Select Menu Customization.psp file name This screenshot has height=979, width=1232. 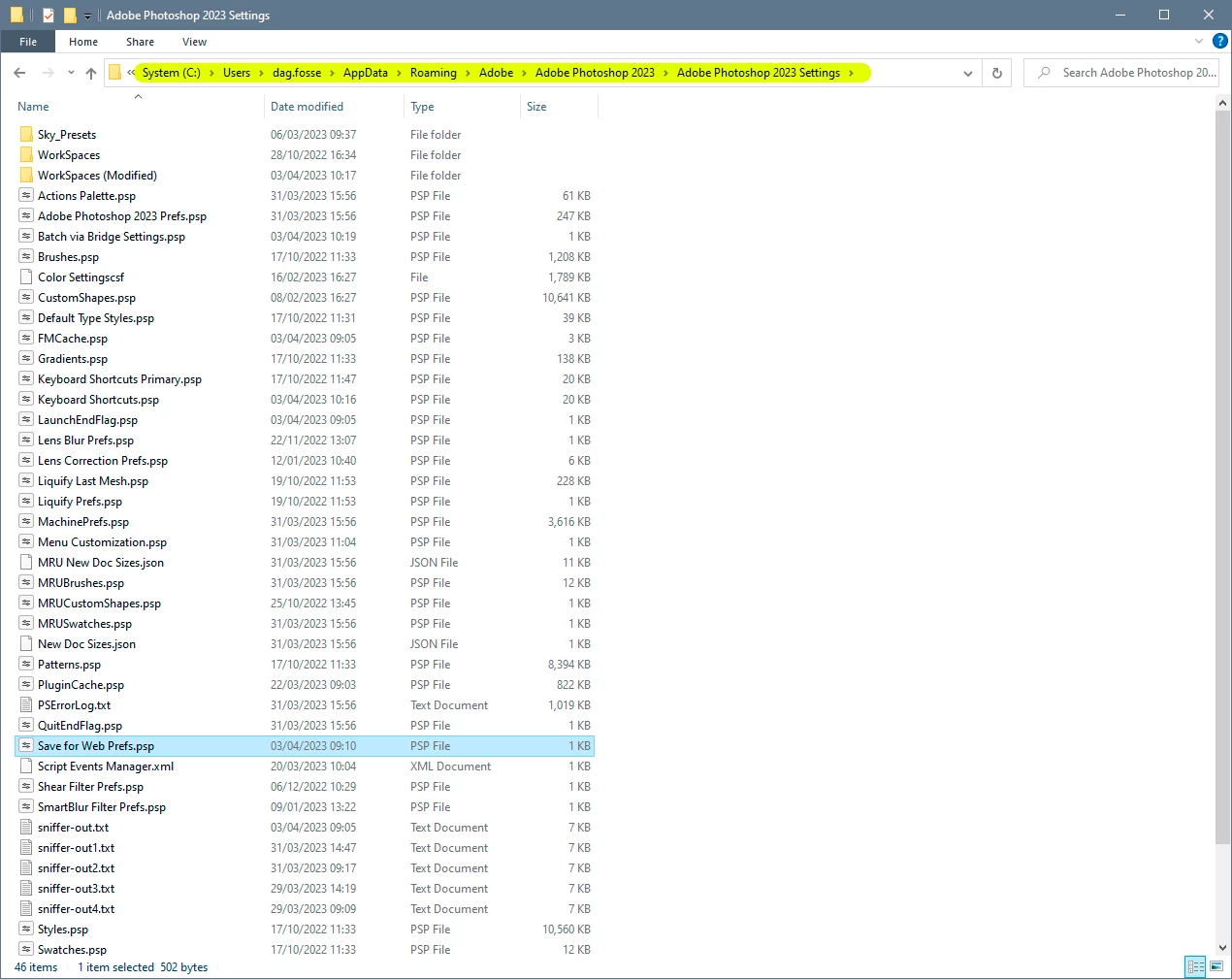point(102,542)
